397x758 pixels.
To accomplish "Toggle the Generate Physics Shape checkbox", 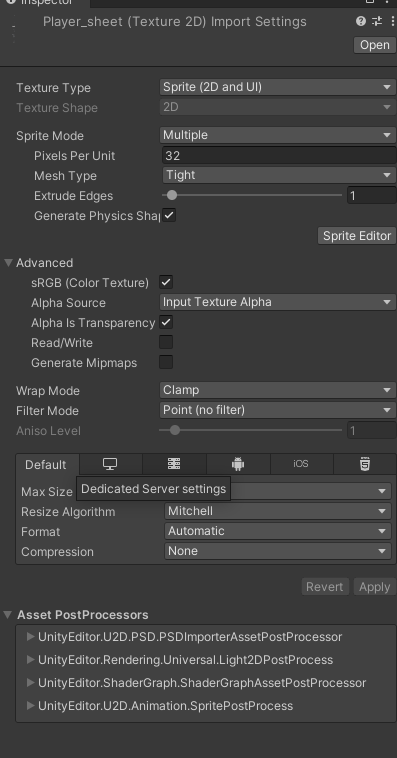I will click(169, 216).
